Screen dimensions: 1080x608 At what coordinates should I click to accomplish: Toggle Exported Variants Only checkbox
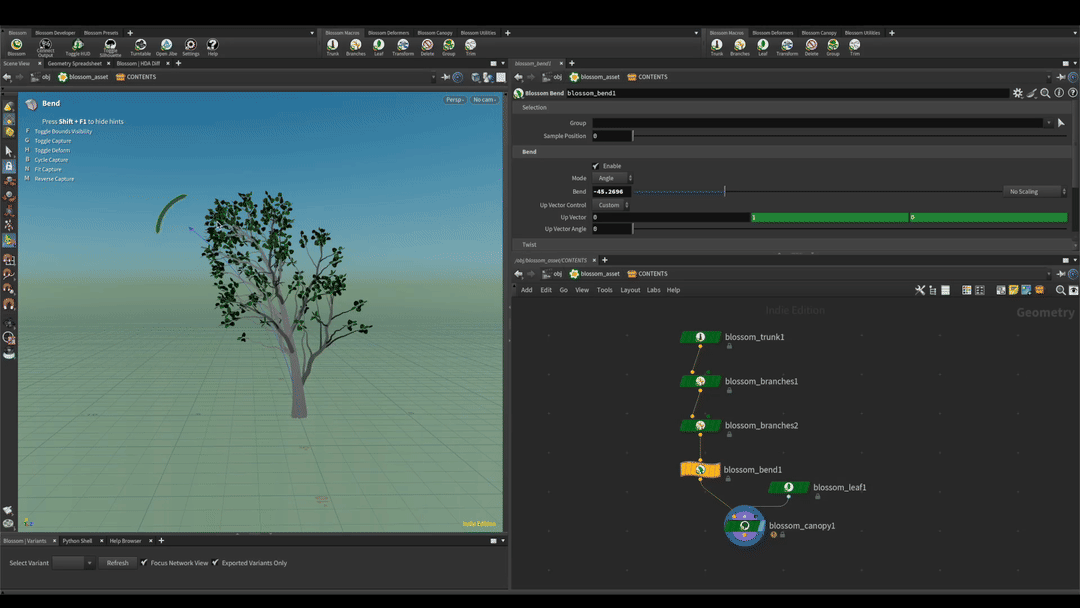[x=215, y=563]
